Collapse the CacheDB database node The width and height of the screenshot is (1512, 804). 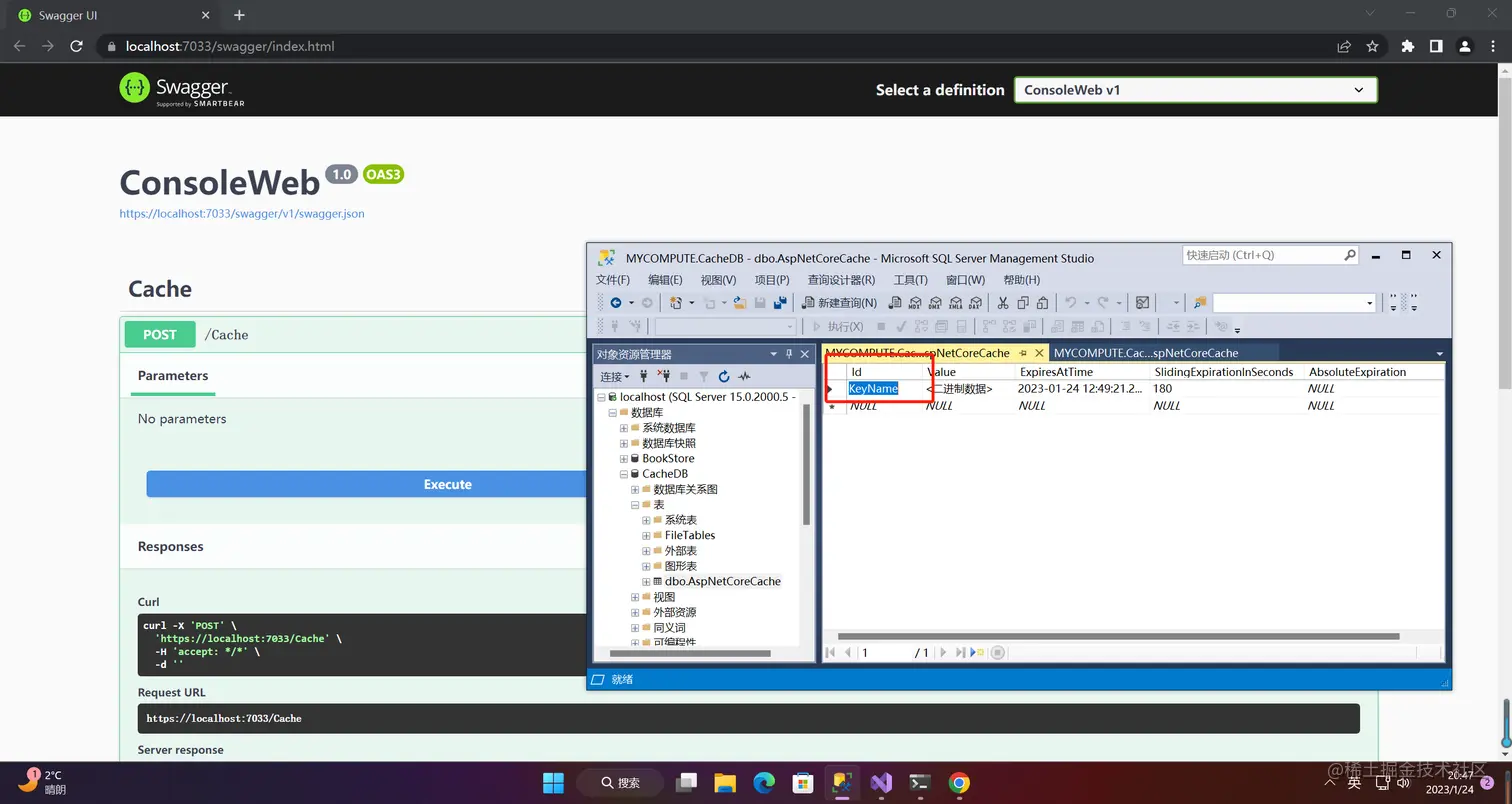tap(624, 474)
